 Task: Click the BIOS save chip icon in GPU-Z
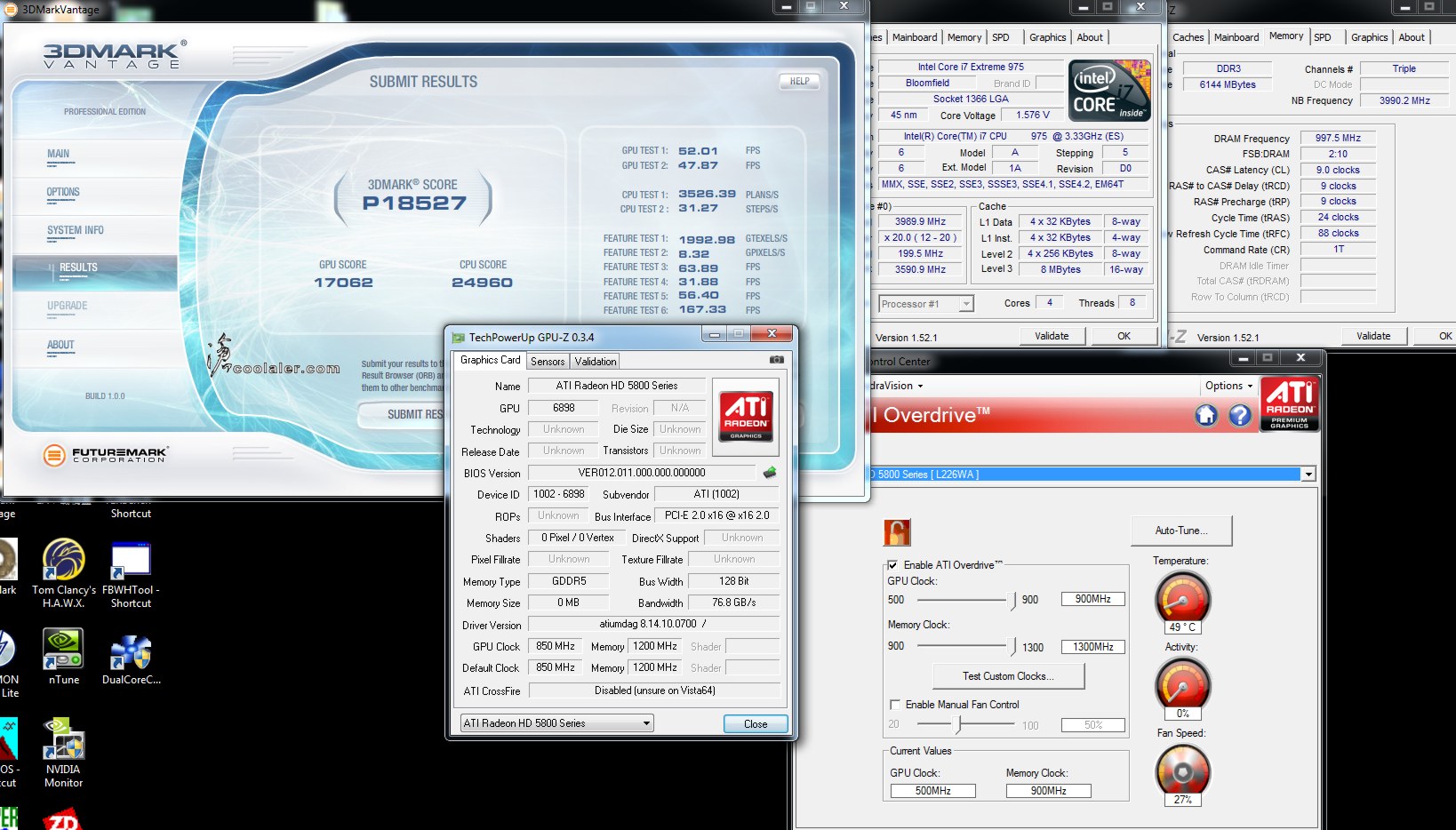coord(770,473)
